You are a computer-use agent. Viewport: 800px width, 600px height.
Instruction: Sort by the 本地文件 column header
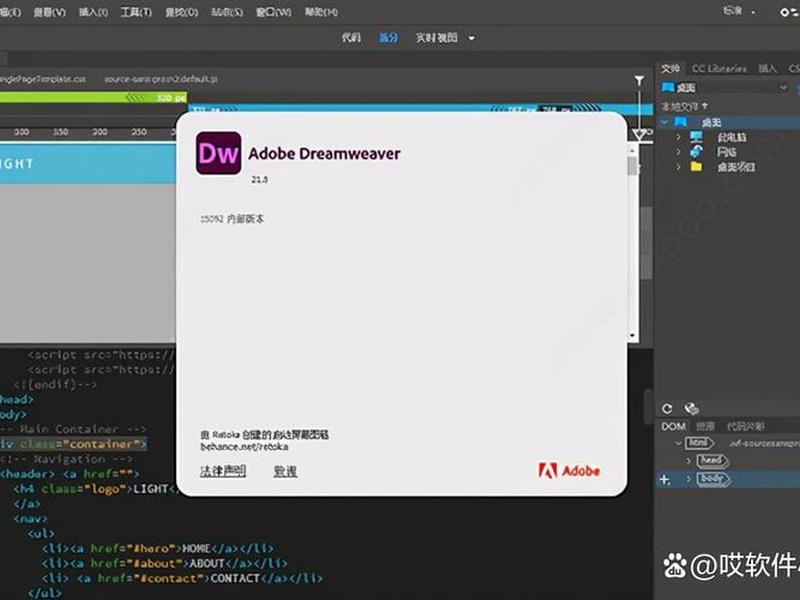click(684, 106)
